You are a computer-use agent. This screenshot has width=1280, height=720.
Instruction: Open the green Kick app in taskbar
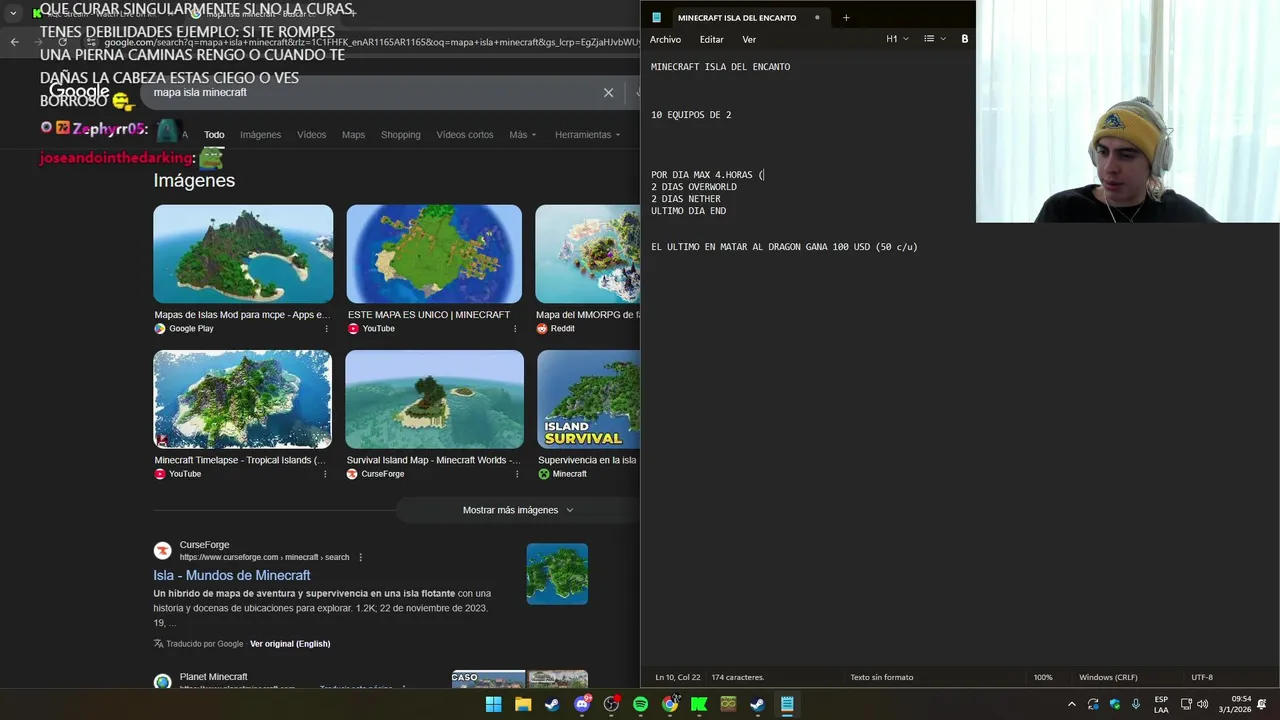pos(699,704)
